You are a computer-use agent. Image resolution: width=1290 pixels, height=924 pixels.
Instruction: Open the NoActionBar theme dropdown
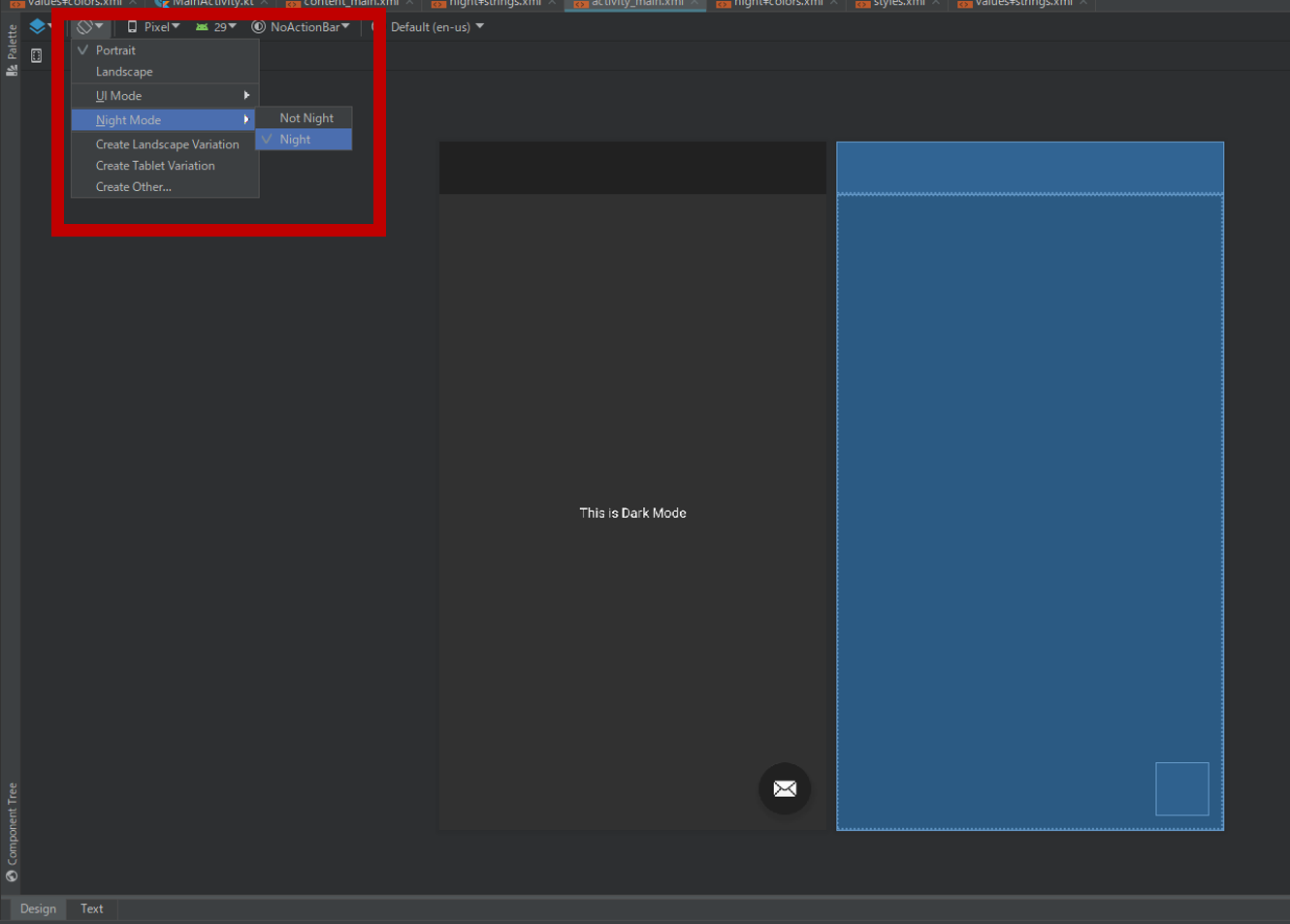click(x=301, y=27)
